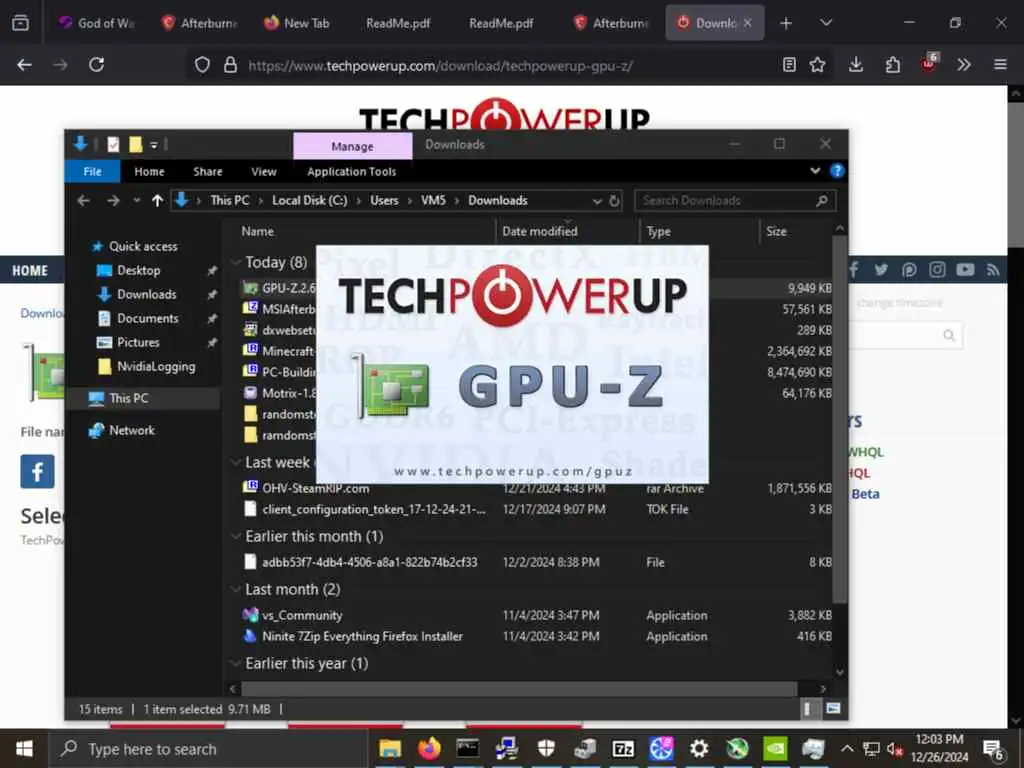Open the File menu in Explorer
Viewport: 1024px width, 768px height.
(x=92, y=172)
